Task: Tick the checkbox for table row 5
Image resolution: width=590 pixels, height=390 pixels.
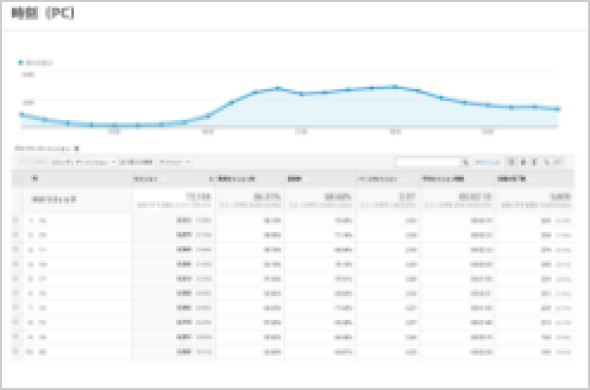Action: pos(16,279)
